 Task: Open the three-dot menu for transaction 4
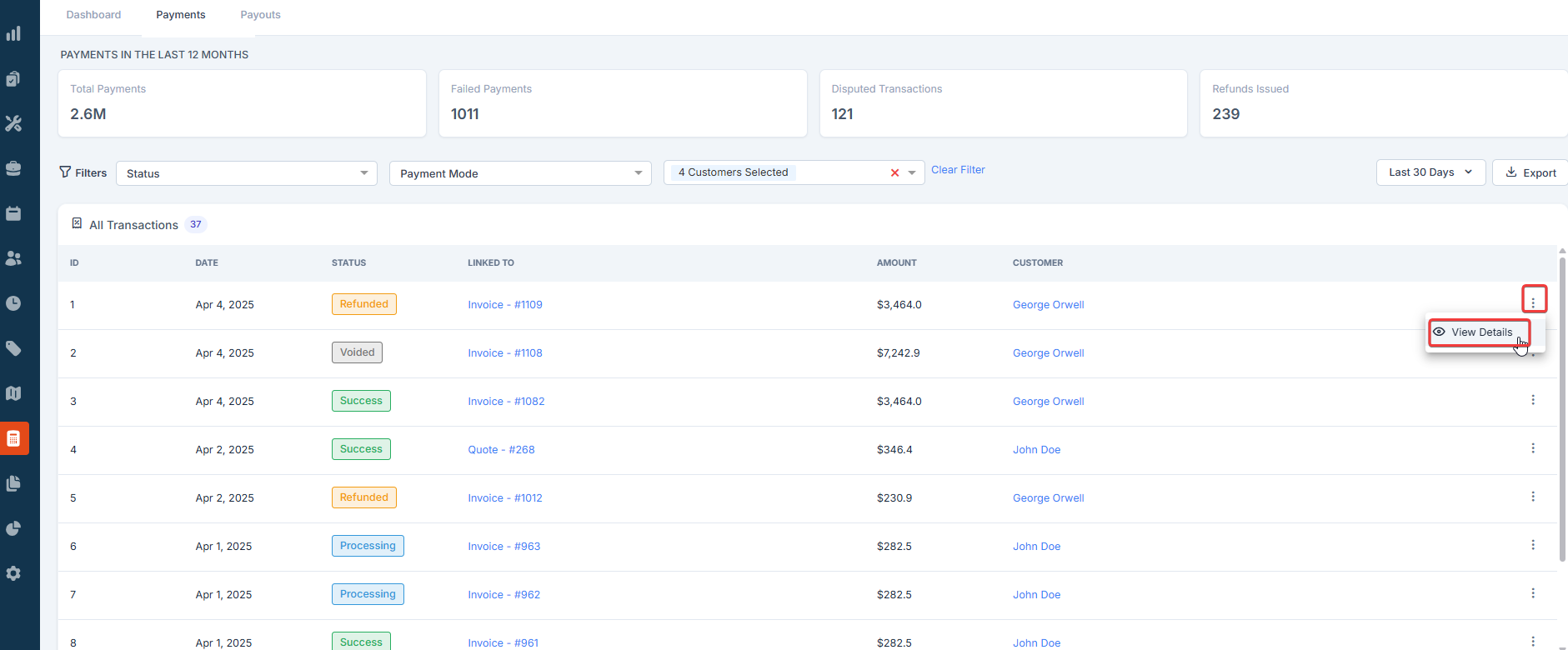pyautogui.click(x=1533, y=448)
